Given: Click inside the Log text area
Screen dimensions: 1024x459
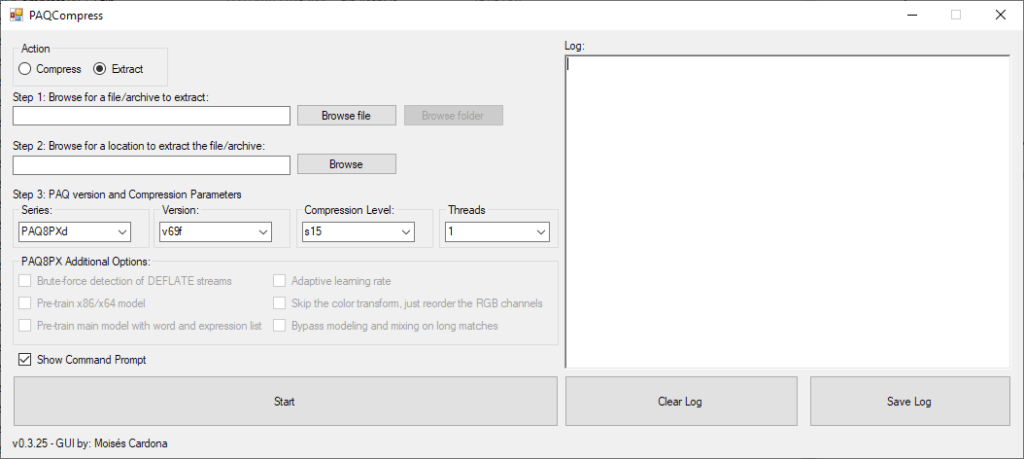Looking at the screenshot, I should 788,212.
